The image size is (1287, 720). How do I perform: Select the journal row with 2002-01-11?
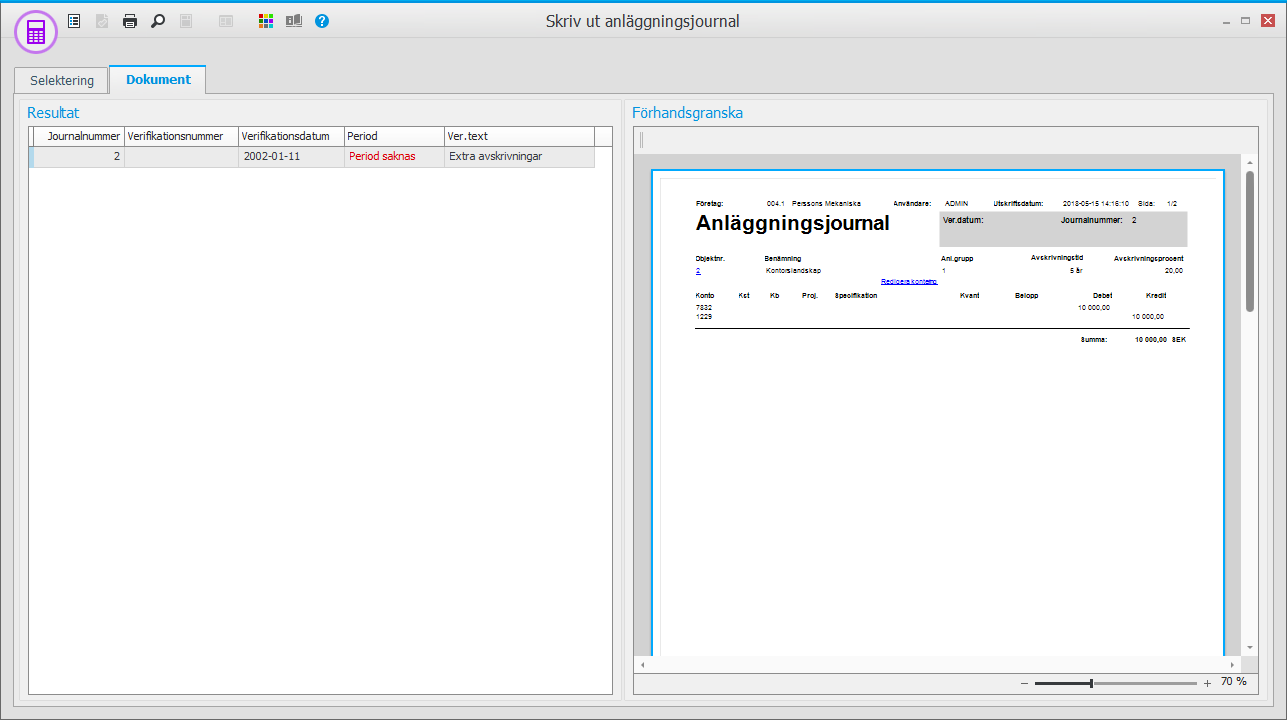coord(290,157)
